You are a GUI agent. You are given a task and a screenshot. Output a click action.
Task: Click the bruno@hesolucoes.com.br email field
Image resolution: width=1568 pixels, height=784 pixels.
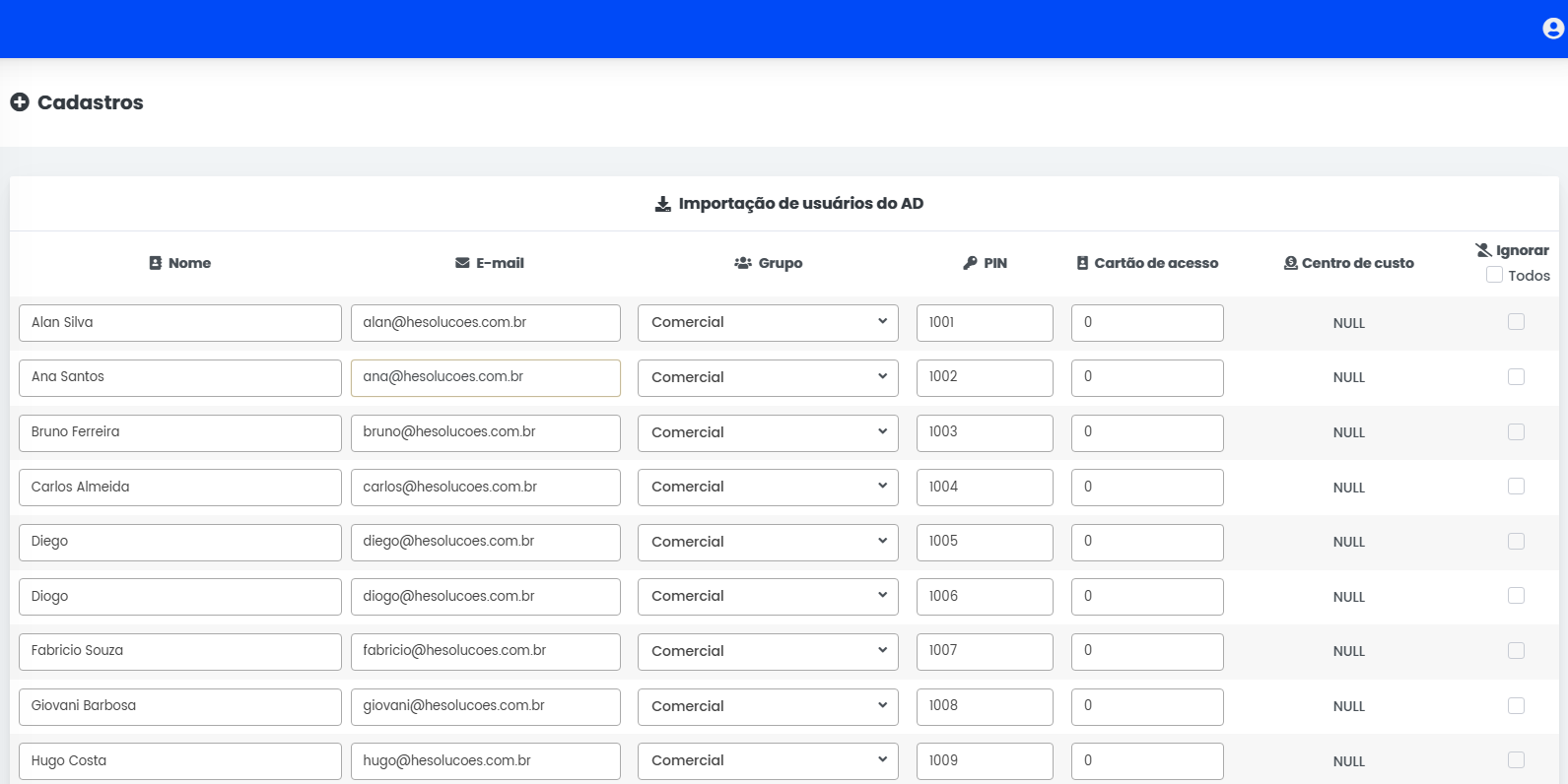485,432
